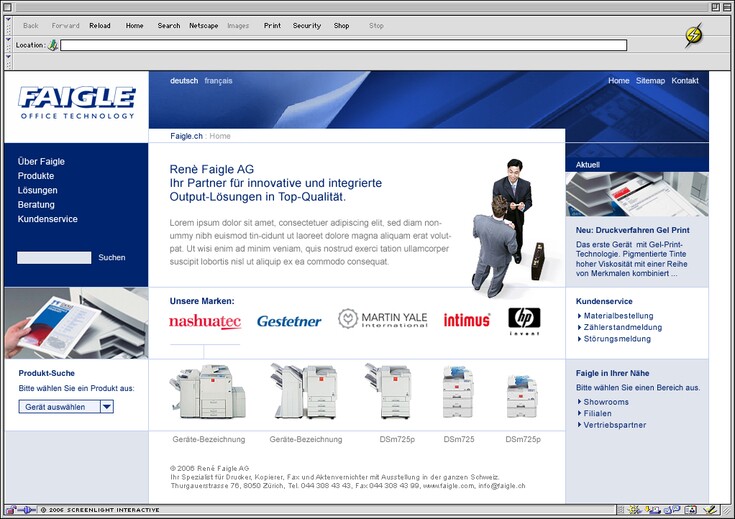Open the Filialen link

coord(597,413)
